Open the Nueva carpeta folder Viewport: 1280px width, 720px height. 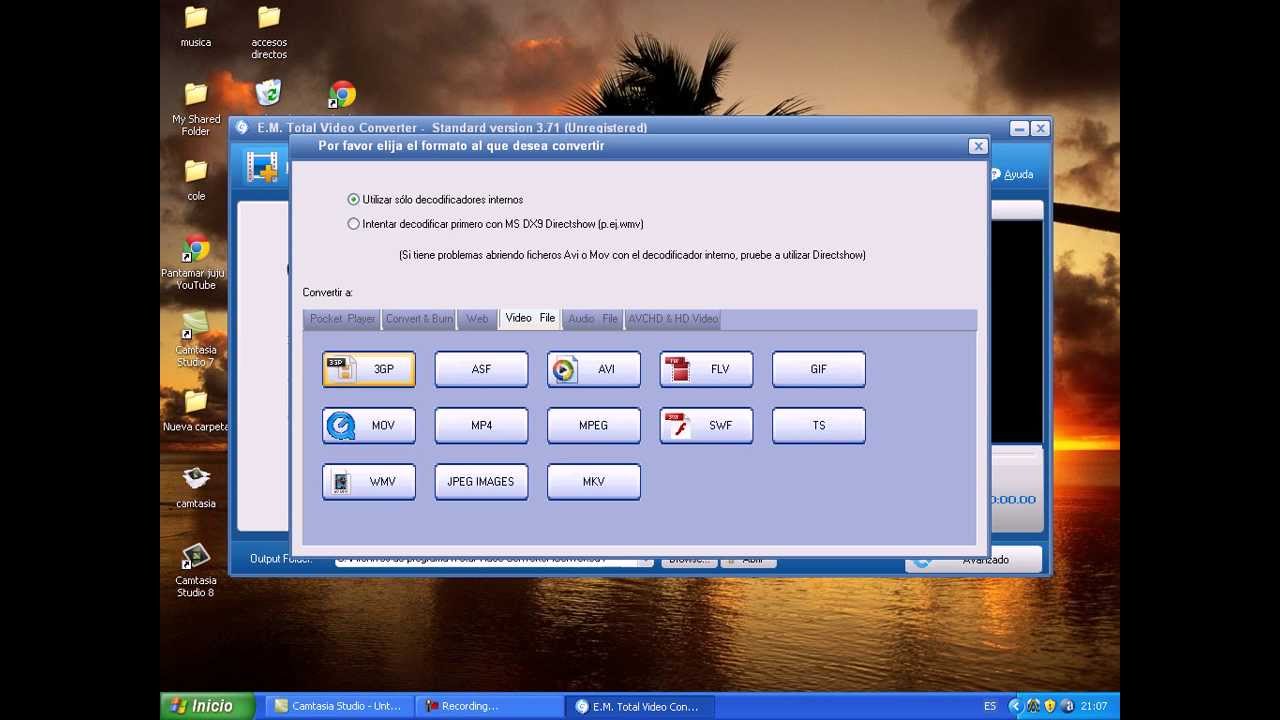[x=196, y=410]
